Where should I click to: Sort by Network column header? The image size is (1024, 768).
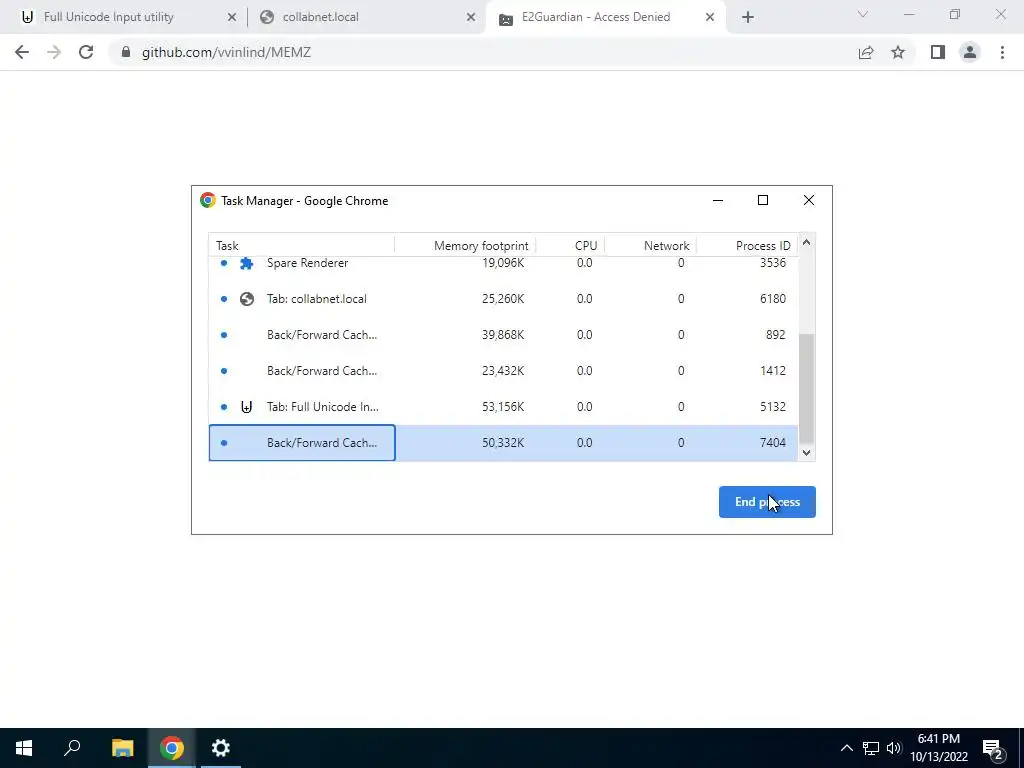pyautogui.click(x=650, y=246)
